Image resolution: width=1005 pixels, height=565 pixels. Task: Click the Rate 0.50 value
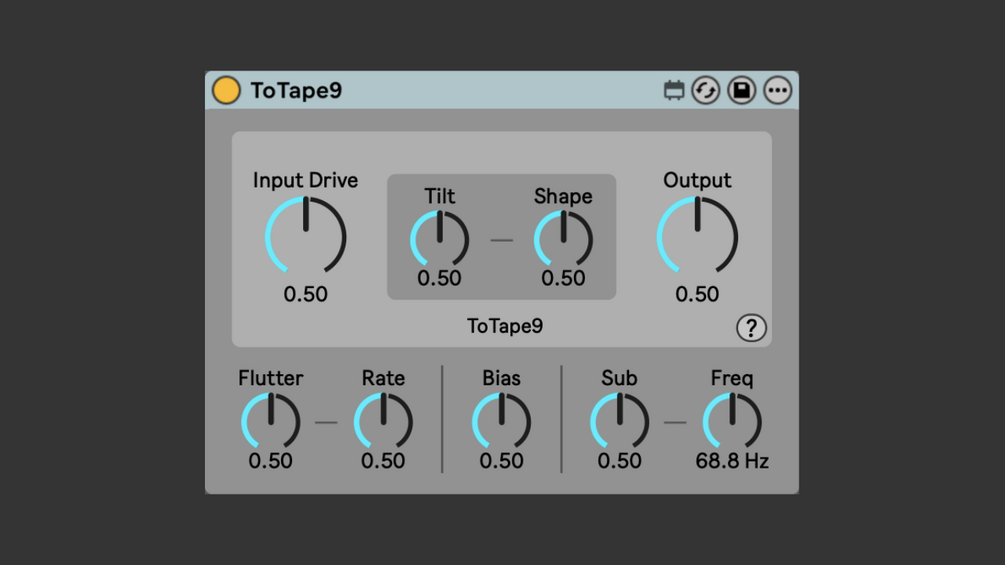[x=383, y=461]
